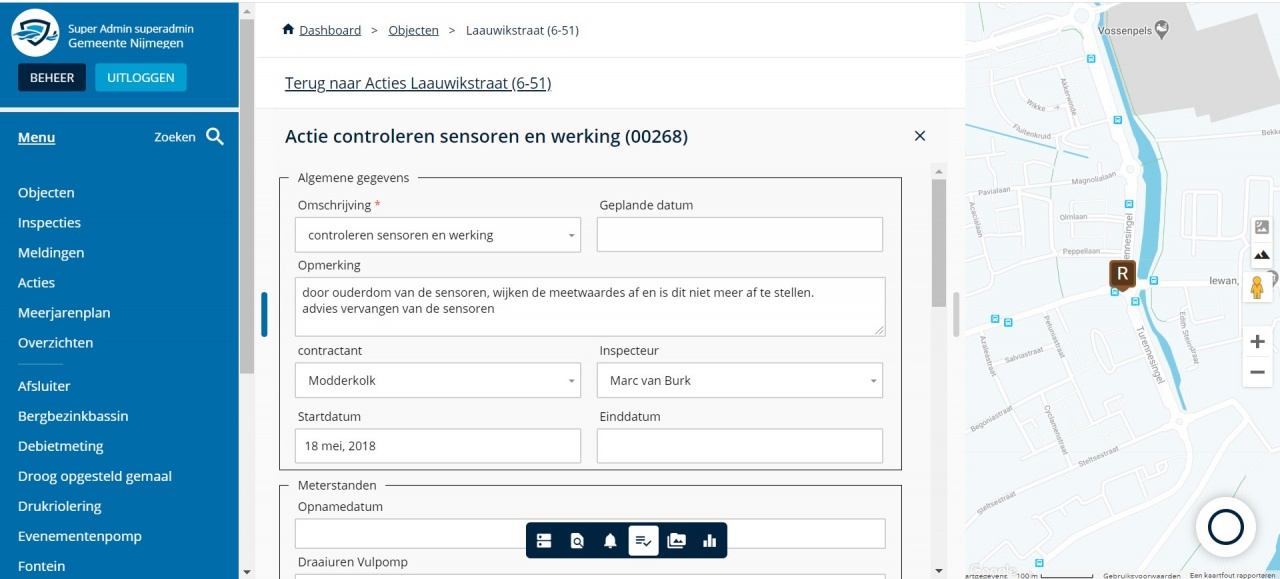Open Meldingen in the sidebar menu
Viewport: 1280px width, 579px height.
click(51, 253)
